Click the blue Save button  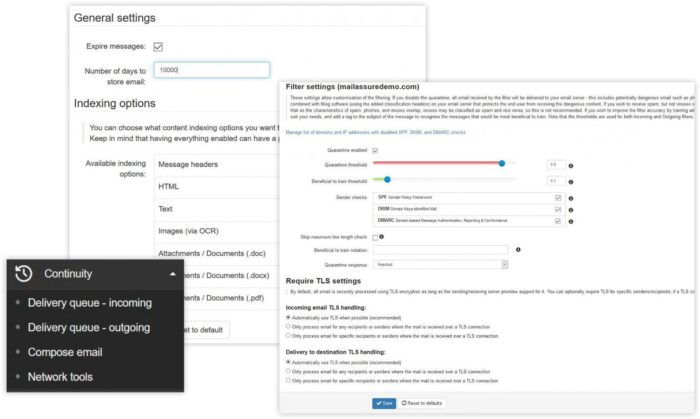click(384, 403)
